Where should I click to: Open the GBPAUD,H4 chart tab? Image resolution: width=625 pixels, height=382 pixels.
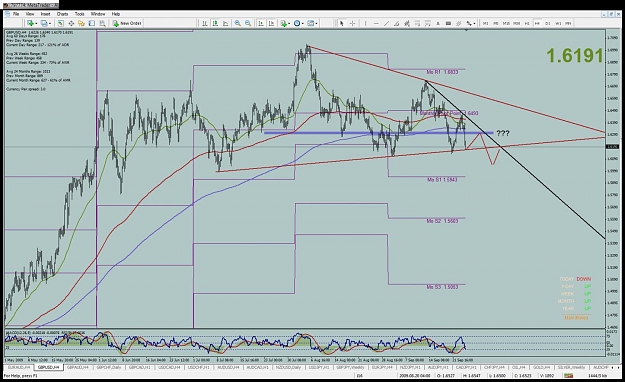(x=78, y=367)
